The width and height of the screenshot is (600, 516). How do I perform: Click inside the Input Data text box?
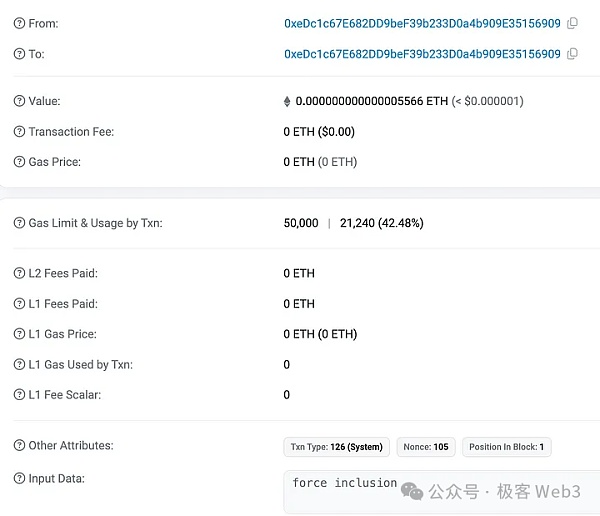click(440, 492)
